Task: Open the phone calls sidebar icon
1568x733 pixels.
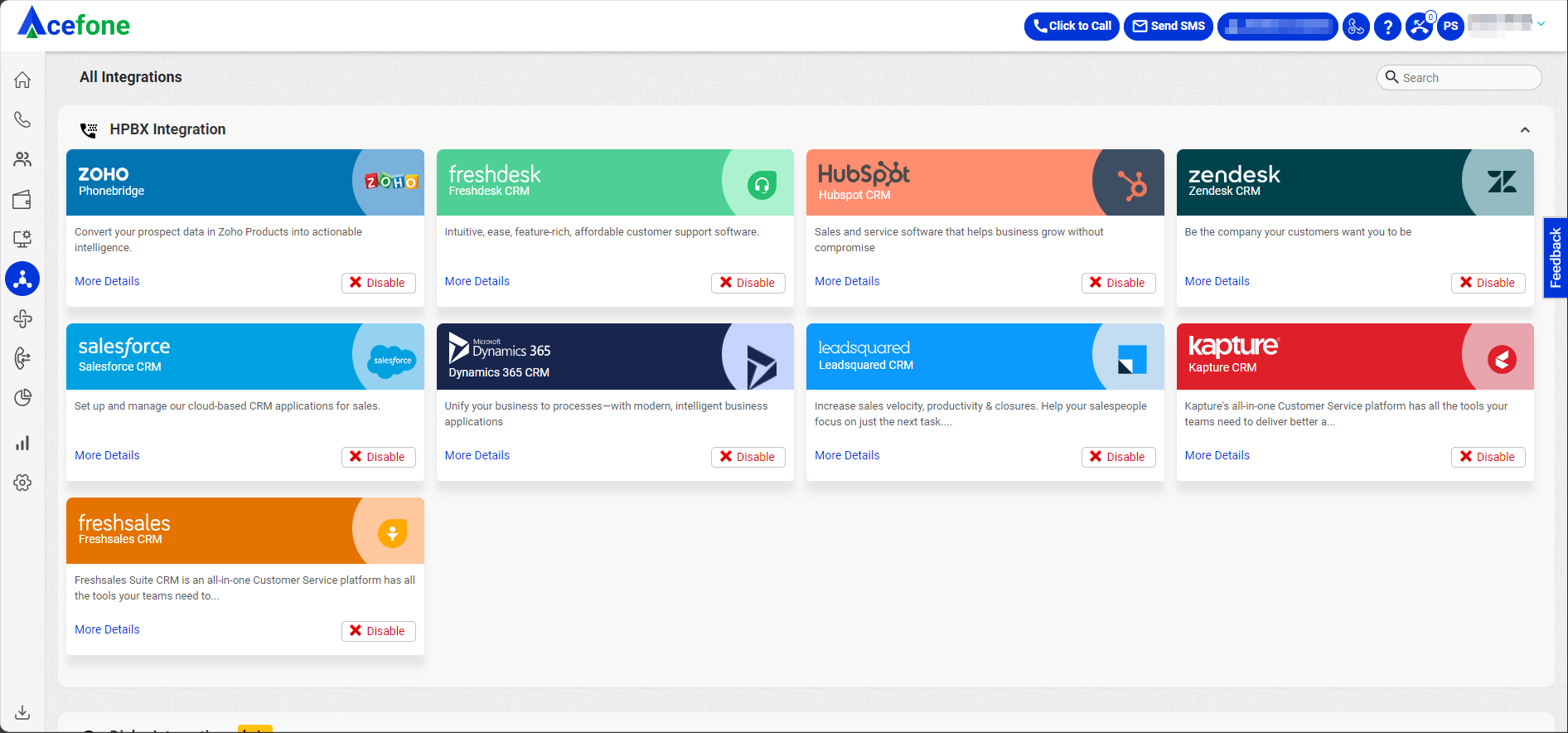Action: (22, 119)
